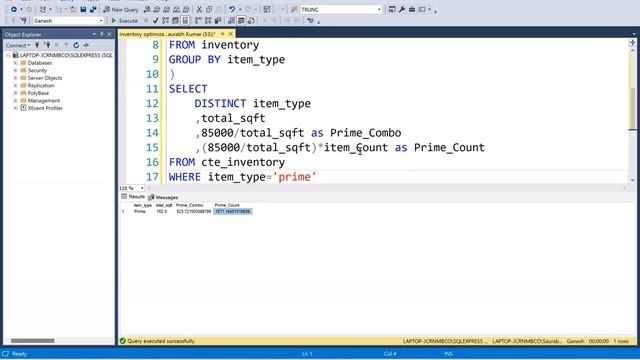Click the Include Live Query Statistics icon
640x360 pixels.
208,20
